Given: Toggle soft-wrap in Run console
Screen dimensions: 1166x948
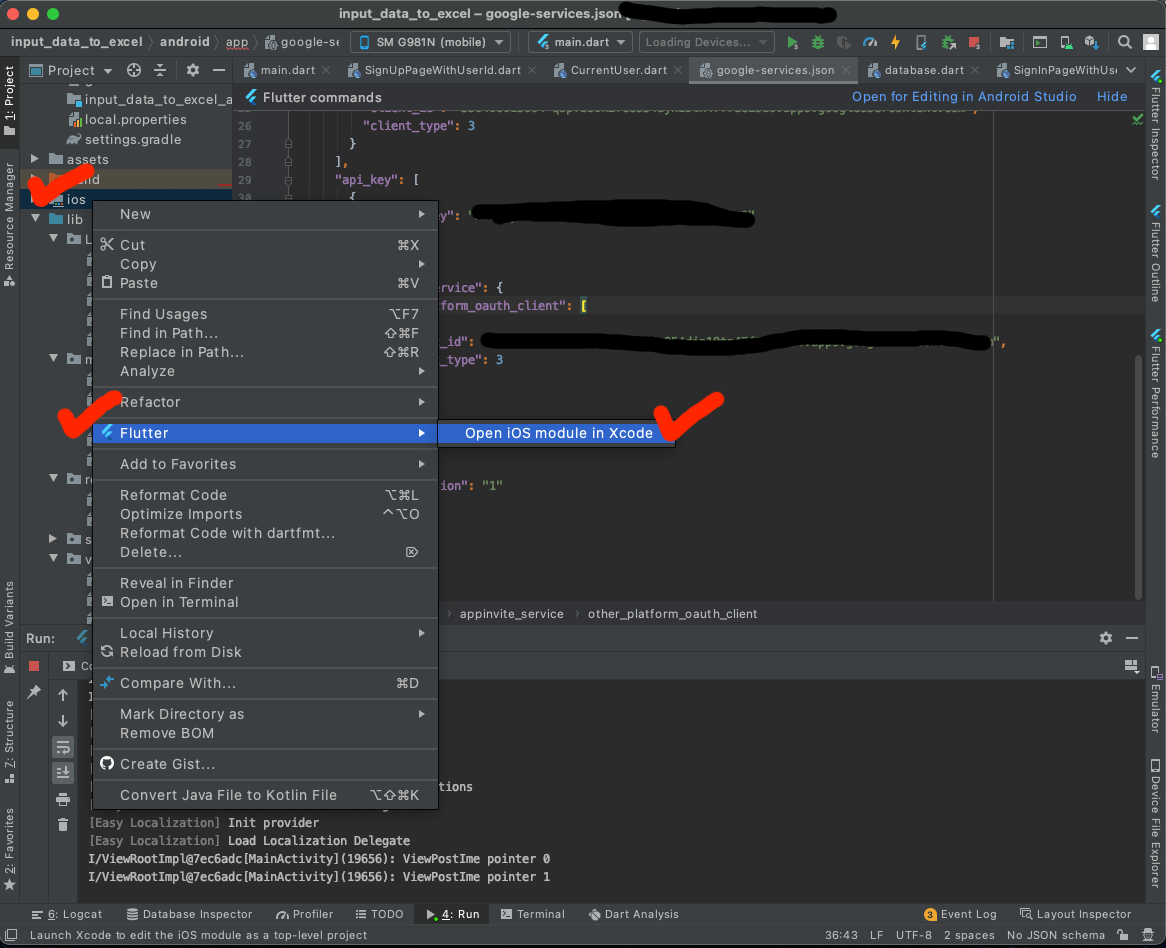Looking at the screenshot, I should coord(63,747).
